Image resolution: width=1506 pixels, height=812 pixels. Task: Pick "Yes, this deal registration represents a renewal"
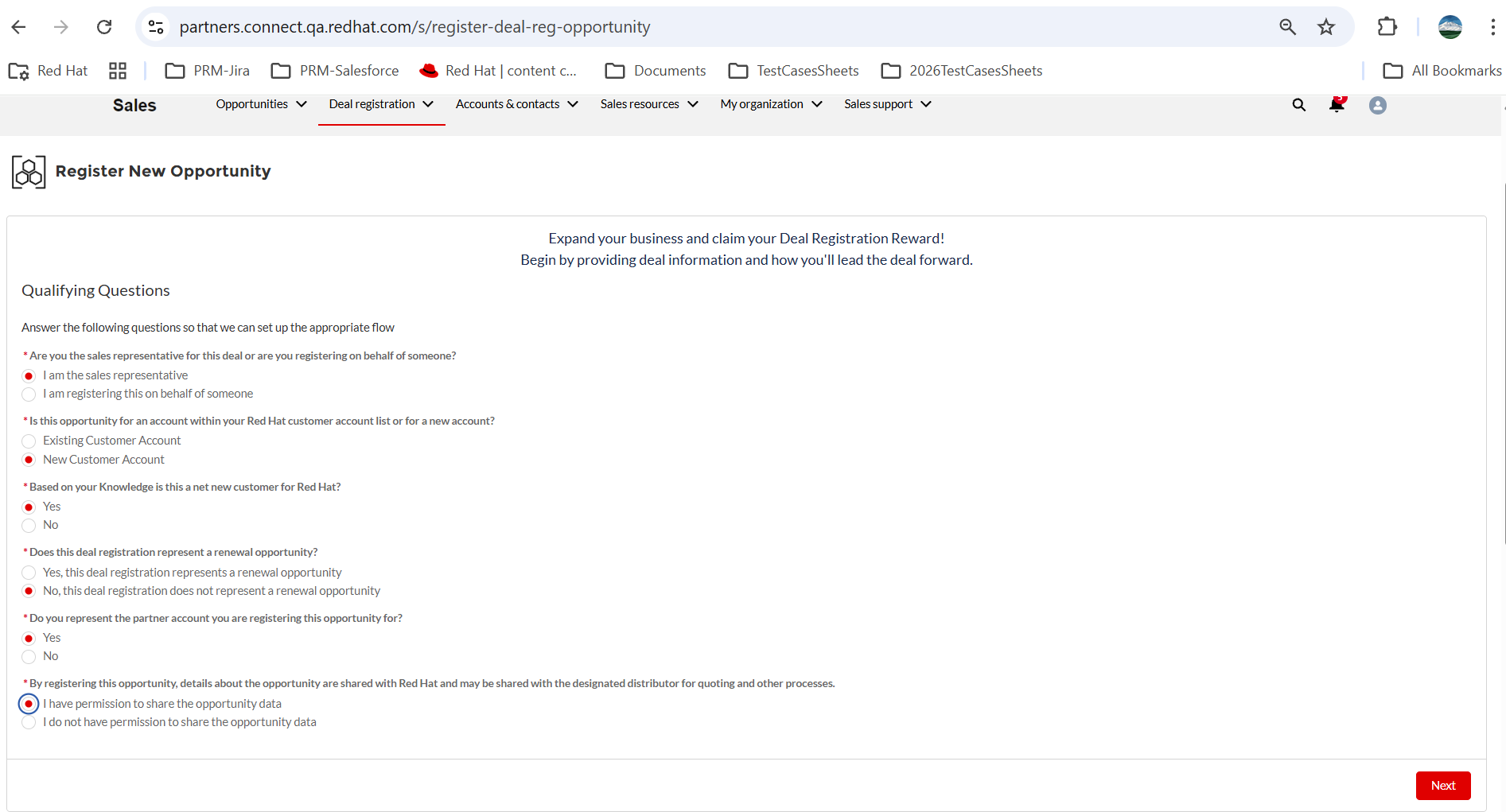[x=29, y=573]
